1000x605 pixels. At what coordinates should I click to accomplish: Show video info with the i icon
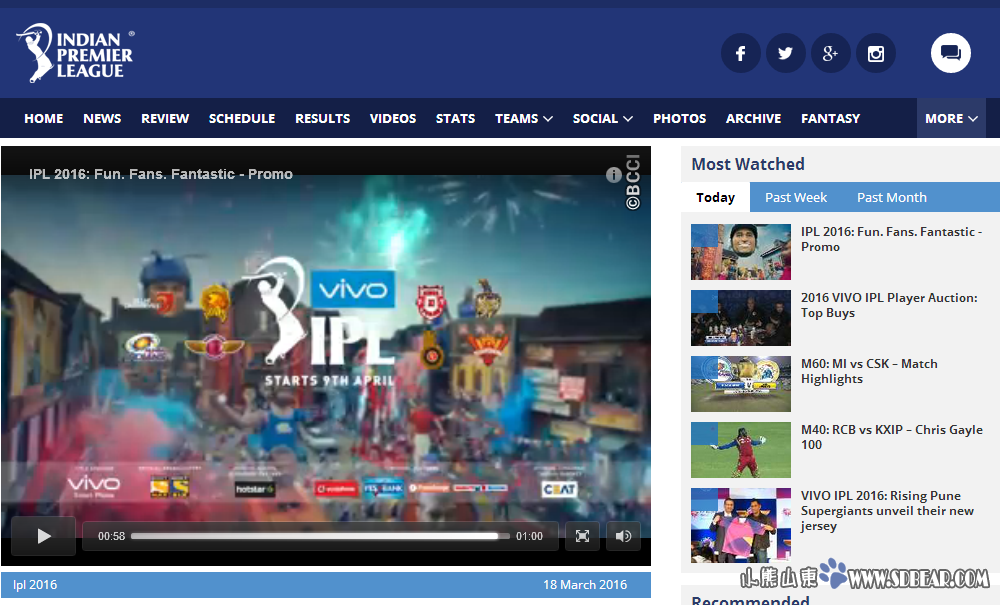point(614,175)
